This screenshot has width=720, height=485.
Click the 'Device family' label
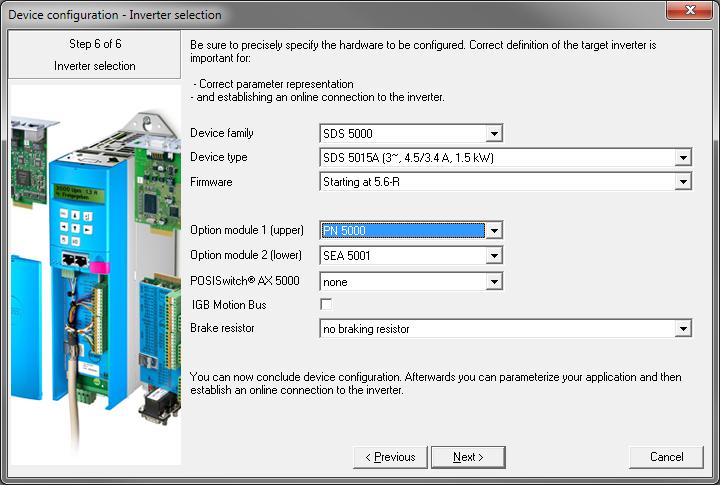coord(222,133)
